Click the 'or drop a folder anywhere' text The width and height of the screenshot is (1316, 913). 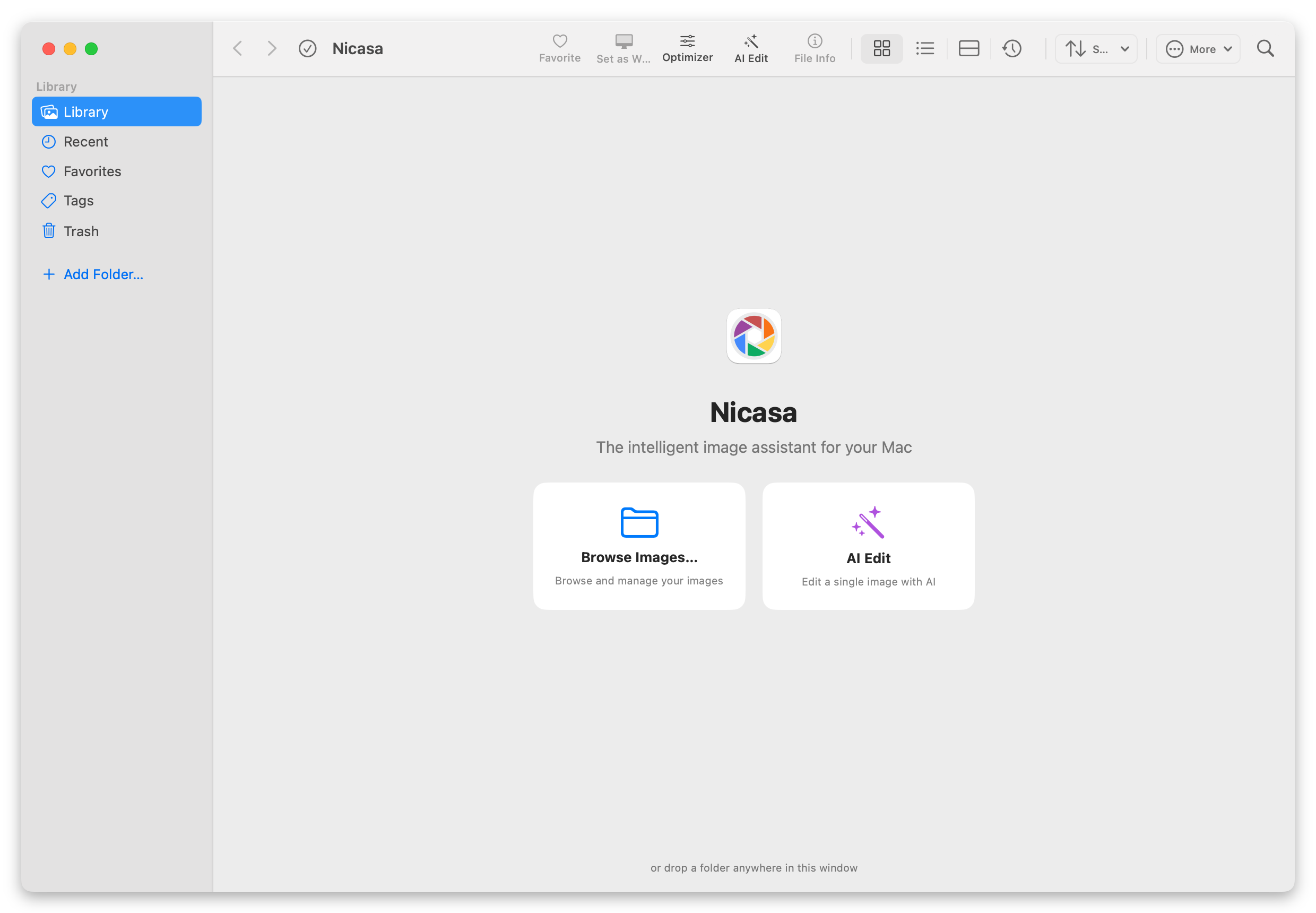[x=753, y=867]
